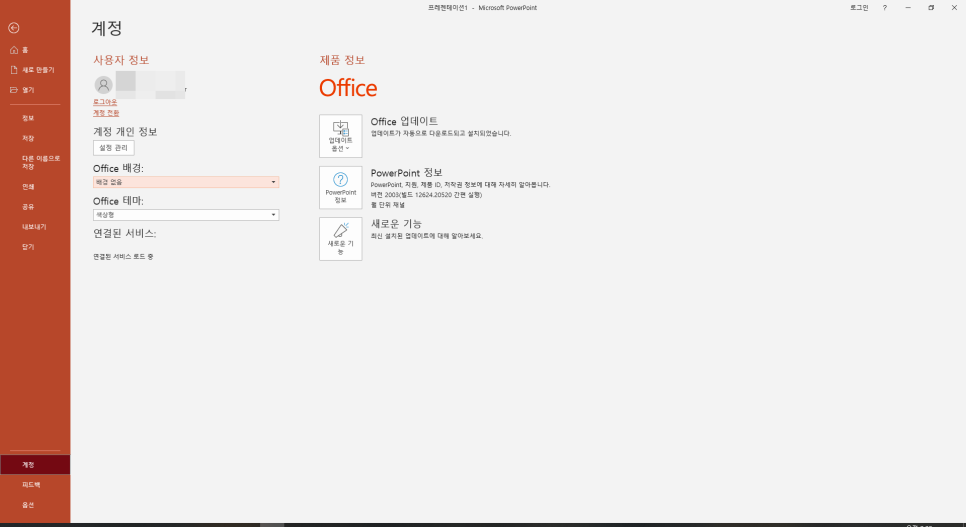Screen dimensions: 966x527
Task: Click the 계정 전환 link
Action: tap(106, 113)
